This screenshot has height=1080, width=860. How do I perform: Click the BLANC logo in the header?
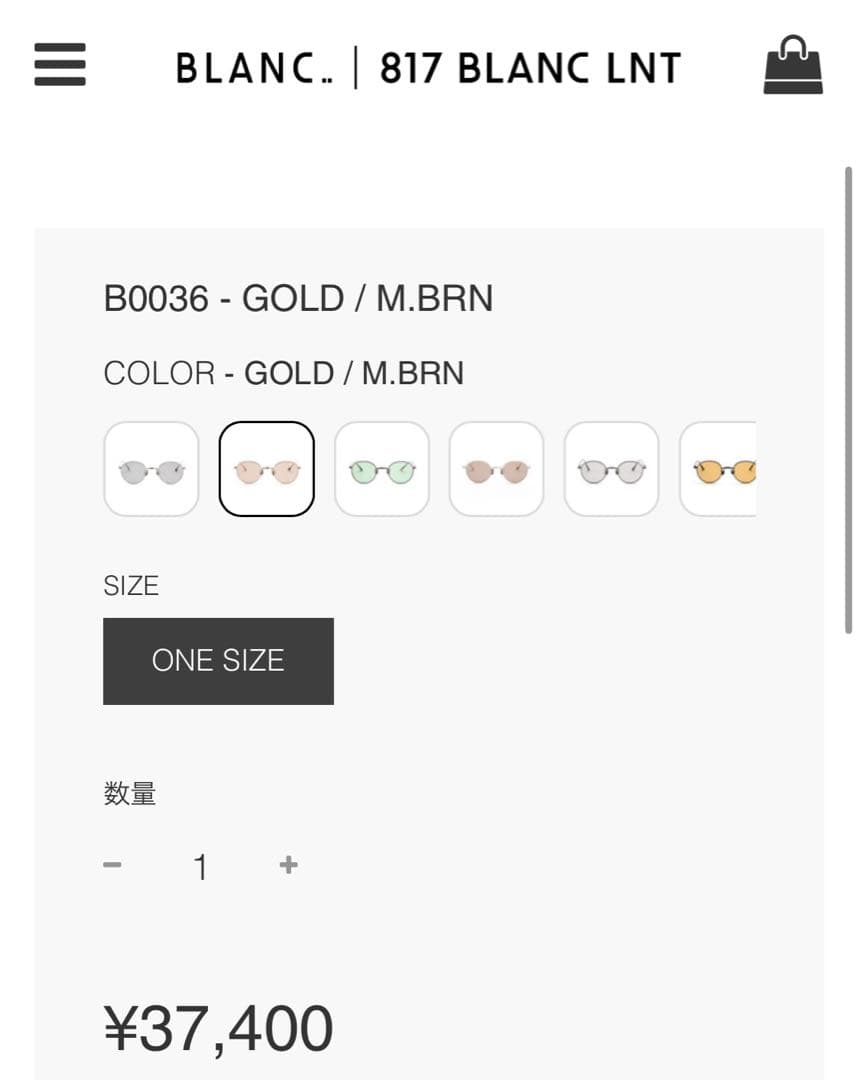click(x=255, y=66)
